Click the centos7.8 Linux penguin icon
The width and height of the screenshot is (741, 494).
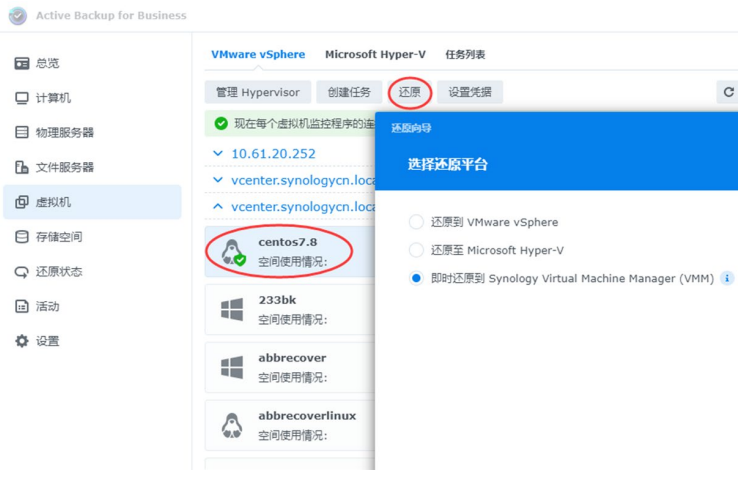(233, 252)
